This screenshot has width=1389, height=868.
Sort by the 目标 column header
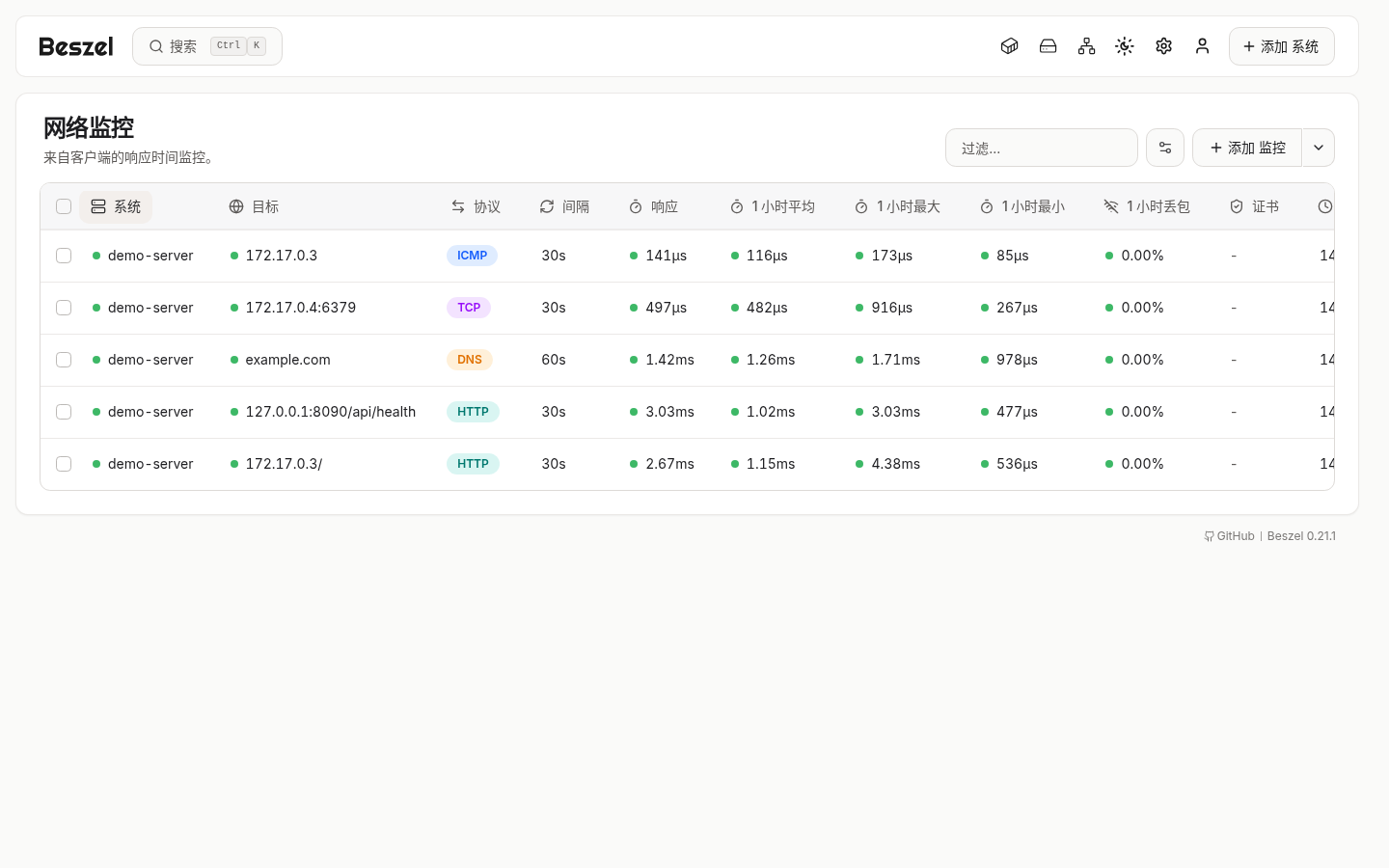(254, 206)
